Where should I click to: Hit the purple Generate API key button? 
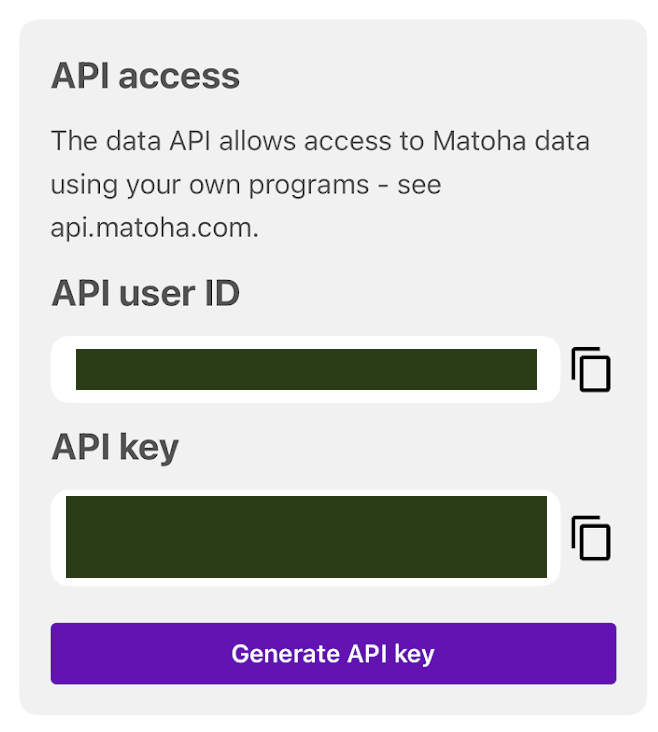(x=333, y=654)
